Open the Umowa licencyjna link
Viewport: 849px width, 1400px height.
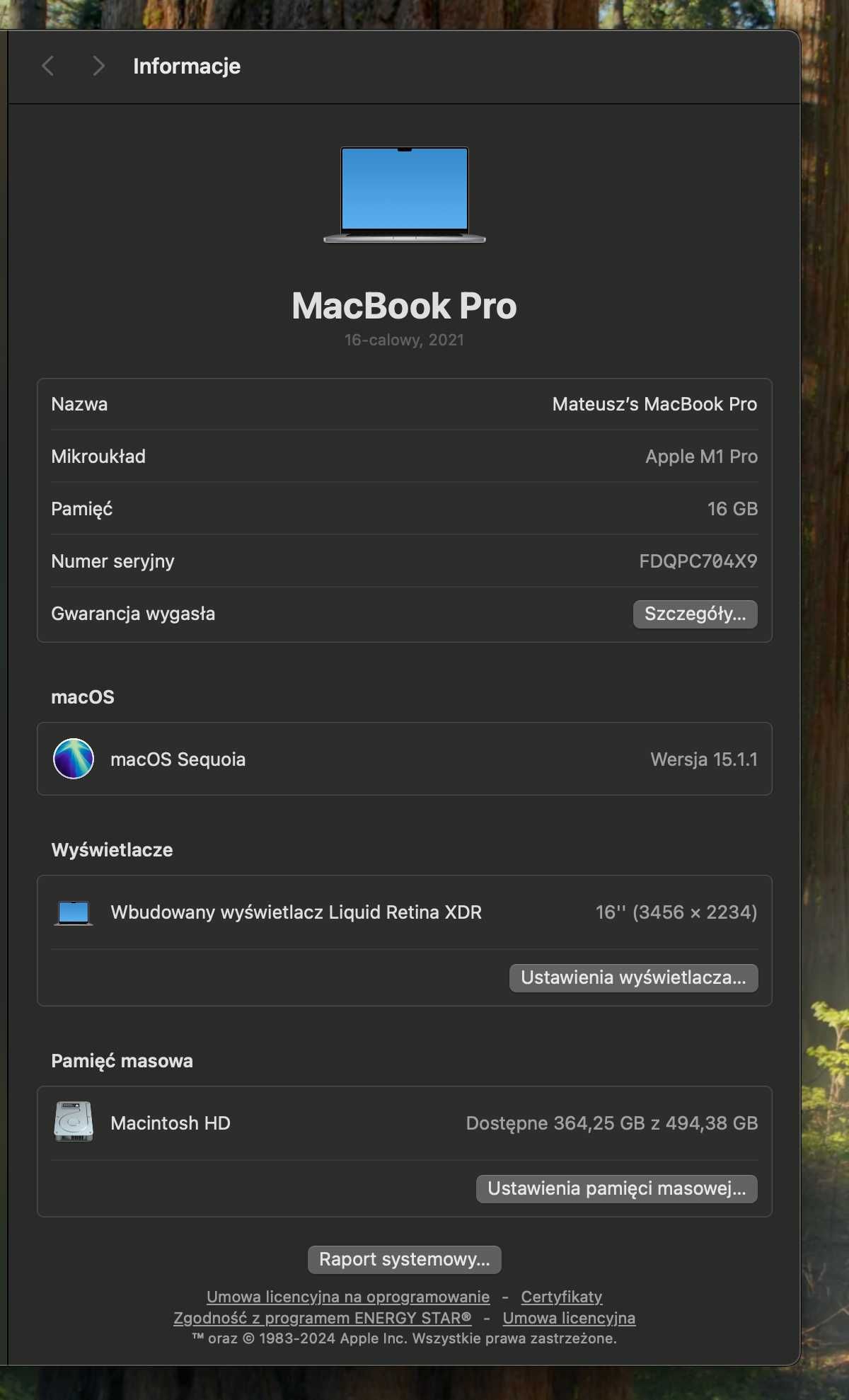pyautogui.click(x=569, y=1318)
